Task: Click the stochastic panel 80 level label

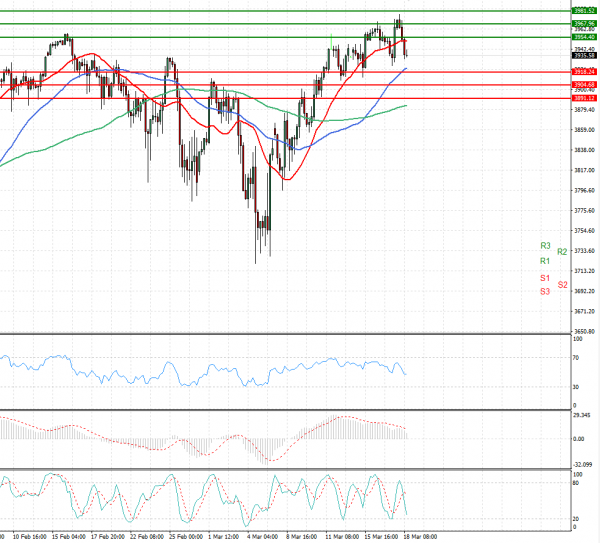Action: tap(576, 483)
